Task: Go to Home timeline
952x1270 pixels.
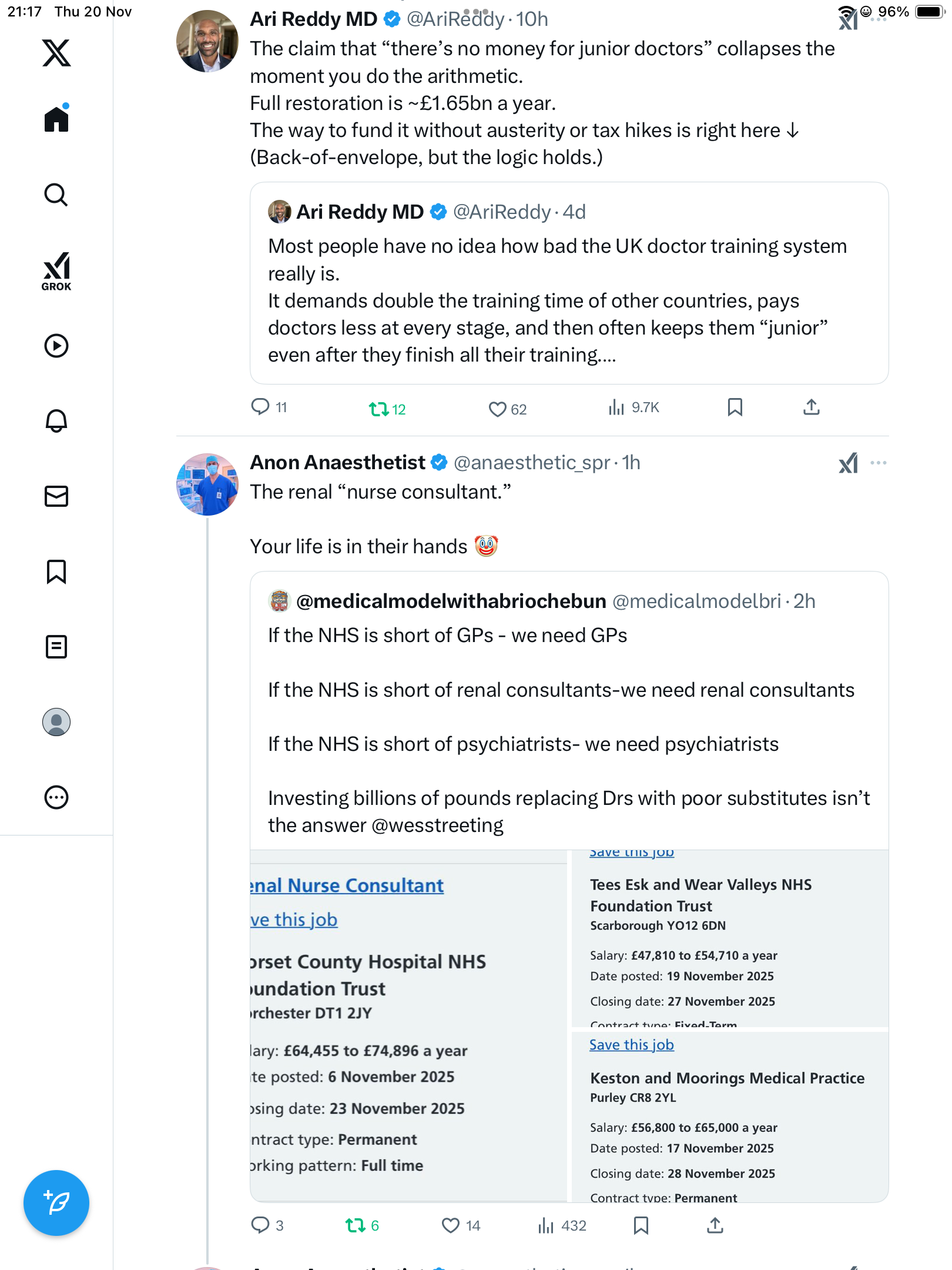Action: [x=56, y=119]
